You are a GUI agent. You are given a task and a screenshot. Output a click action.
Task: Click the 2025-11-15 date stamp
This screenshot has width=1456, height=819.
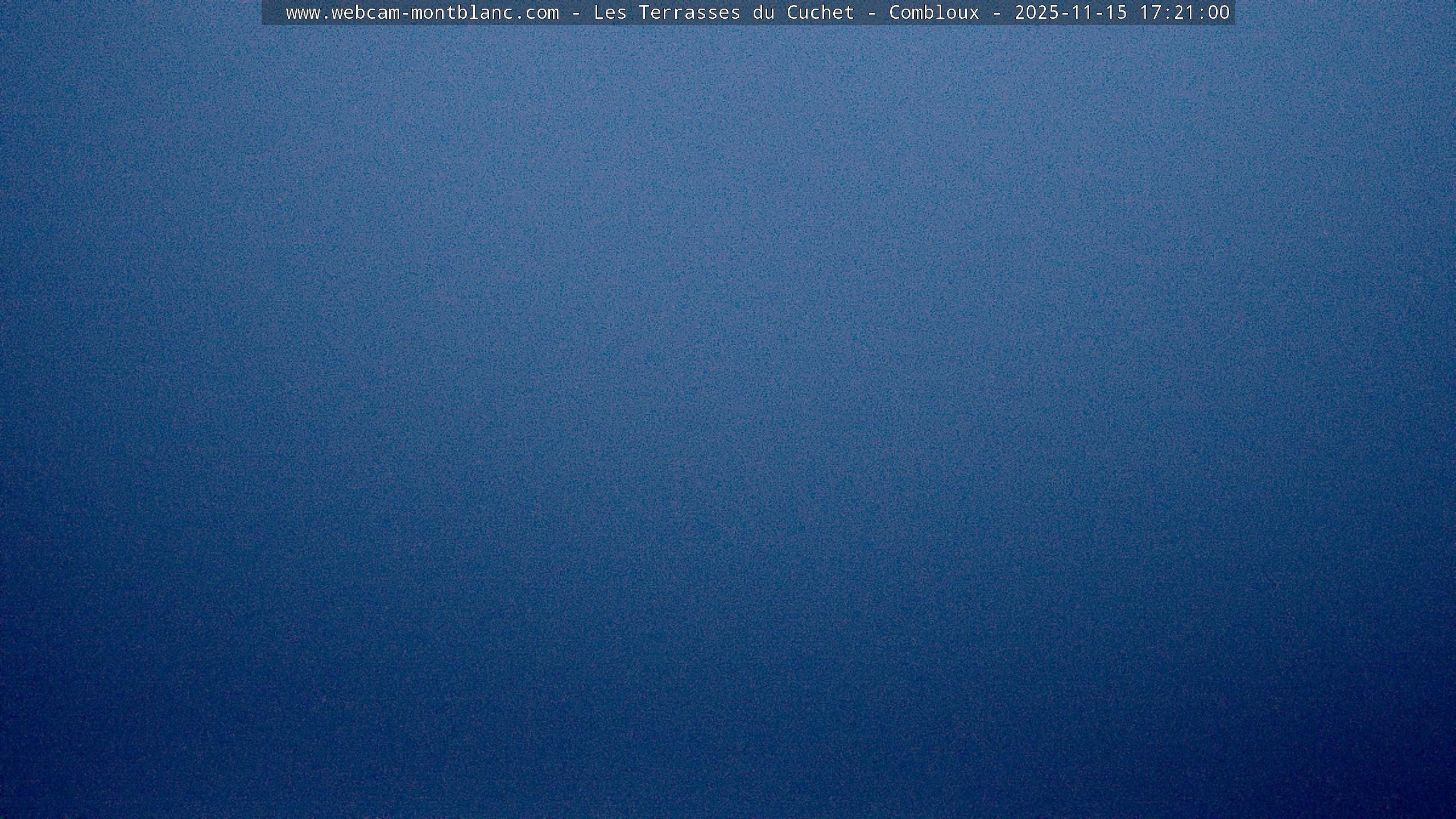point(1070,13)
